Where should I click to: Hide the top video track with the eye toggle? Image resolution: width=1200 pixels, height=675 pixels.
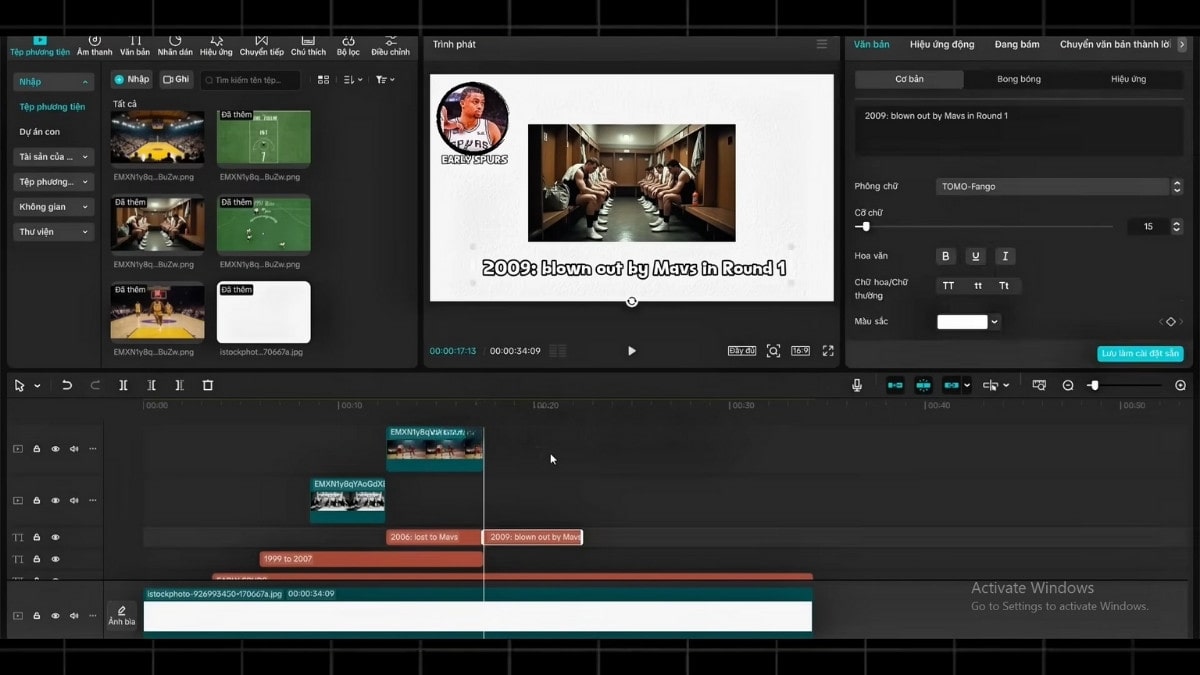pyautogui.click(x=54, y=448)
